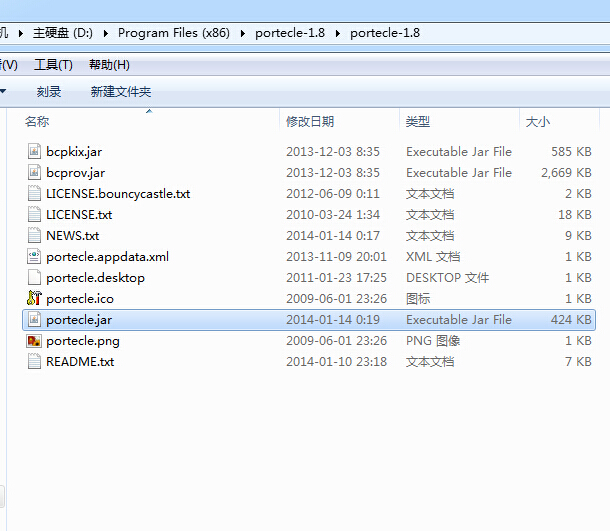Viewport: 610px width, 531px height.
Task: Click the date 2012-06-09 0:11
Action: tap(333, 194)
